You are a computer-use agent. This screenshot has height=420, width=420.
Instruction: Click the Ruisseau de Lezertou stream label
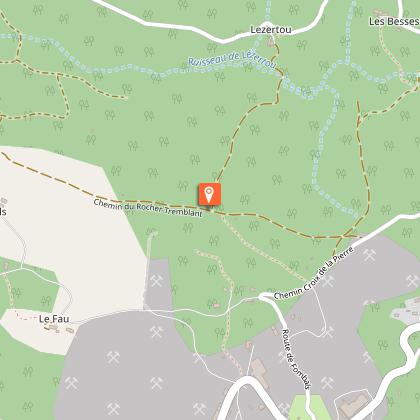(232, 60)
